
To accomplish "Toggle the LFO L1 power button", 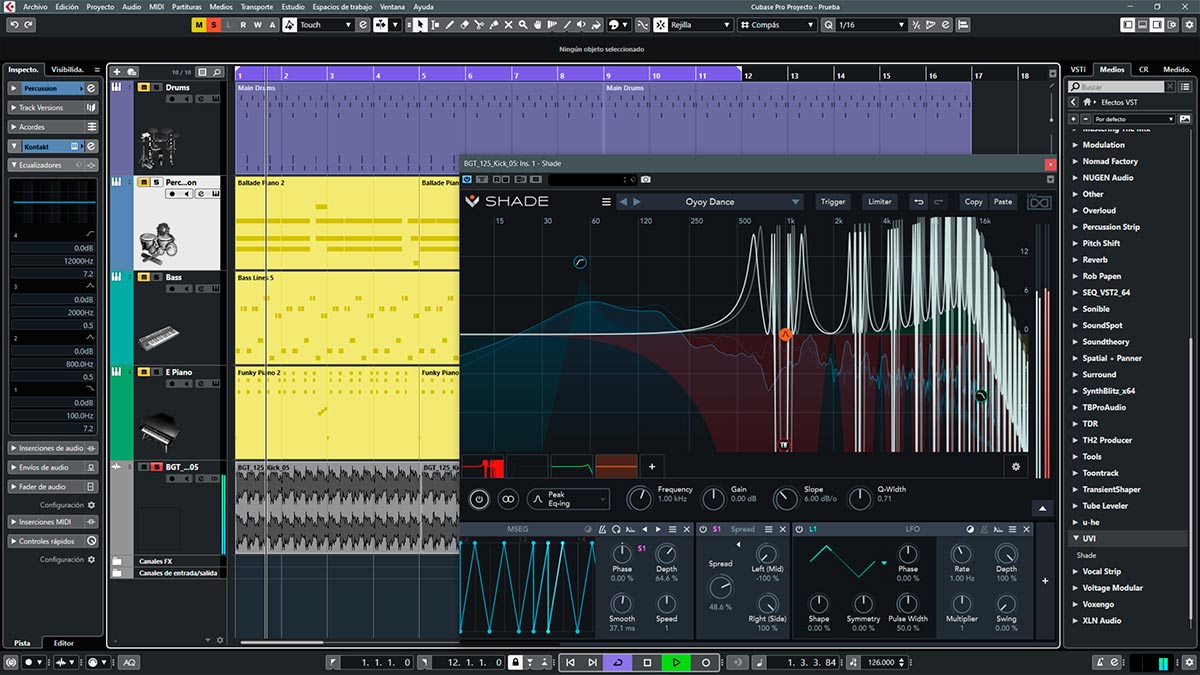I will (800, 529).
